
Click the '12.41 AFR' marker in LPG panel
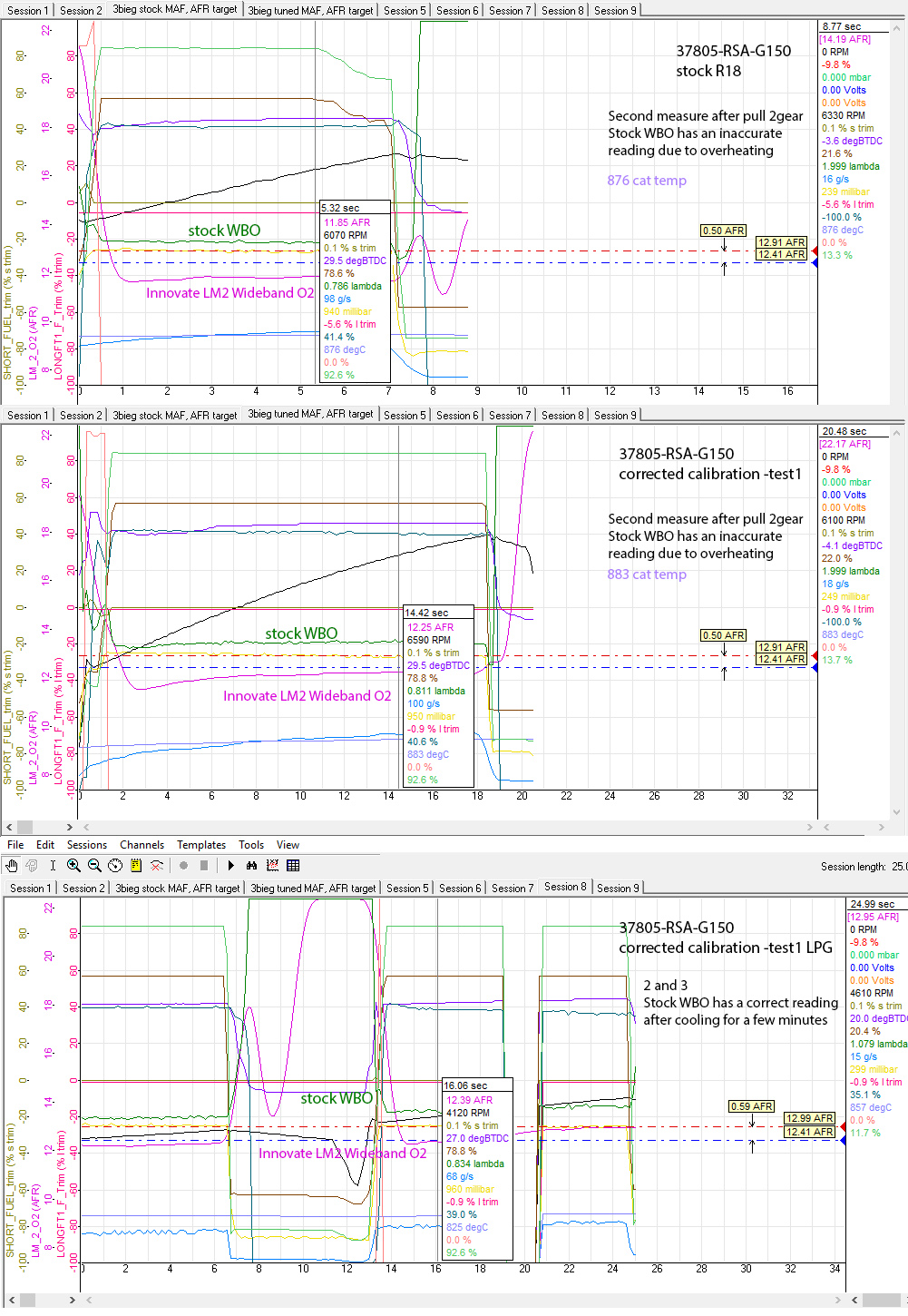tap(809, 1132)
